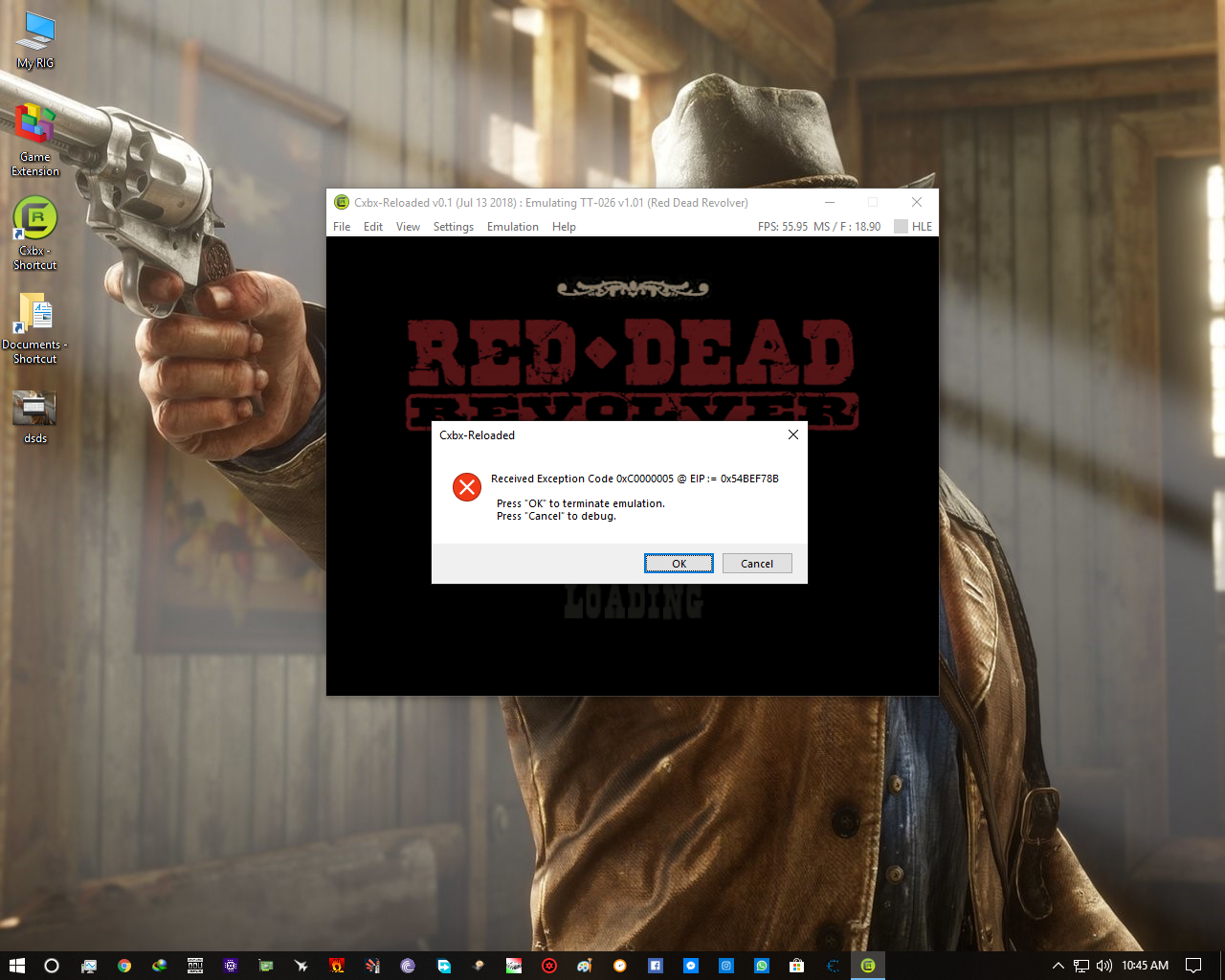Open Messenger from the taskbar

(691, 966)
